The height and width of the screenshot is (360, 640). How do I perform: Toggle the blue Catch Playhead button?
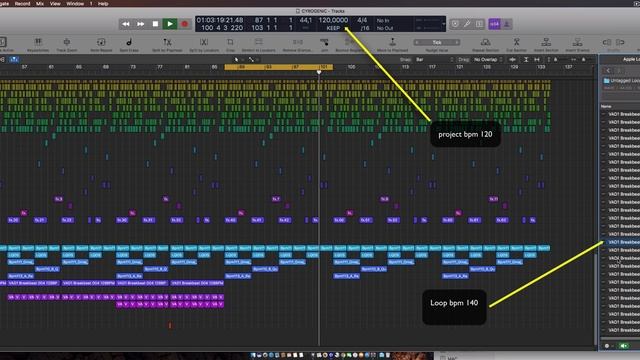point(14,60)
